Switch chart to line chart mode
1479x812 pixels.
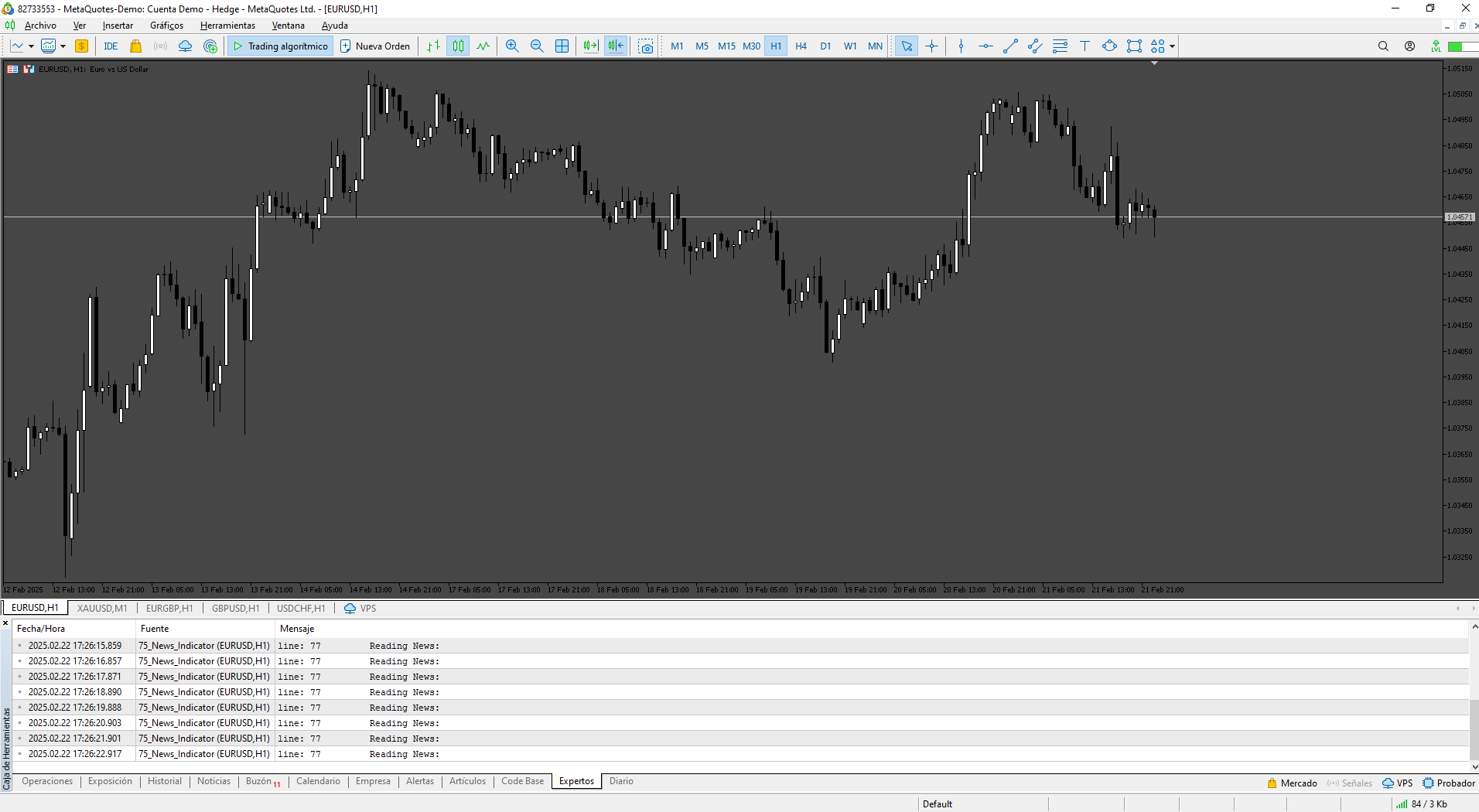483,46
